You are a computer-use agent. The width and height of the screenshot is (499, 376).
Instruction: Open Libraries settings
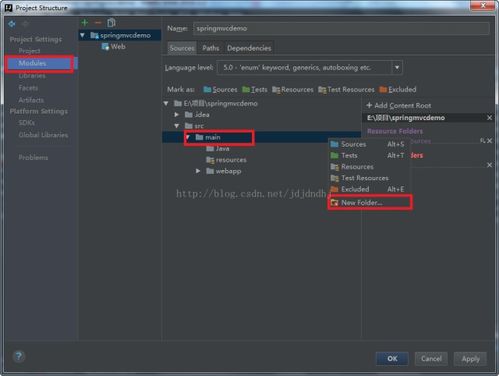32,76
